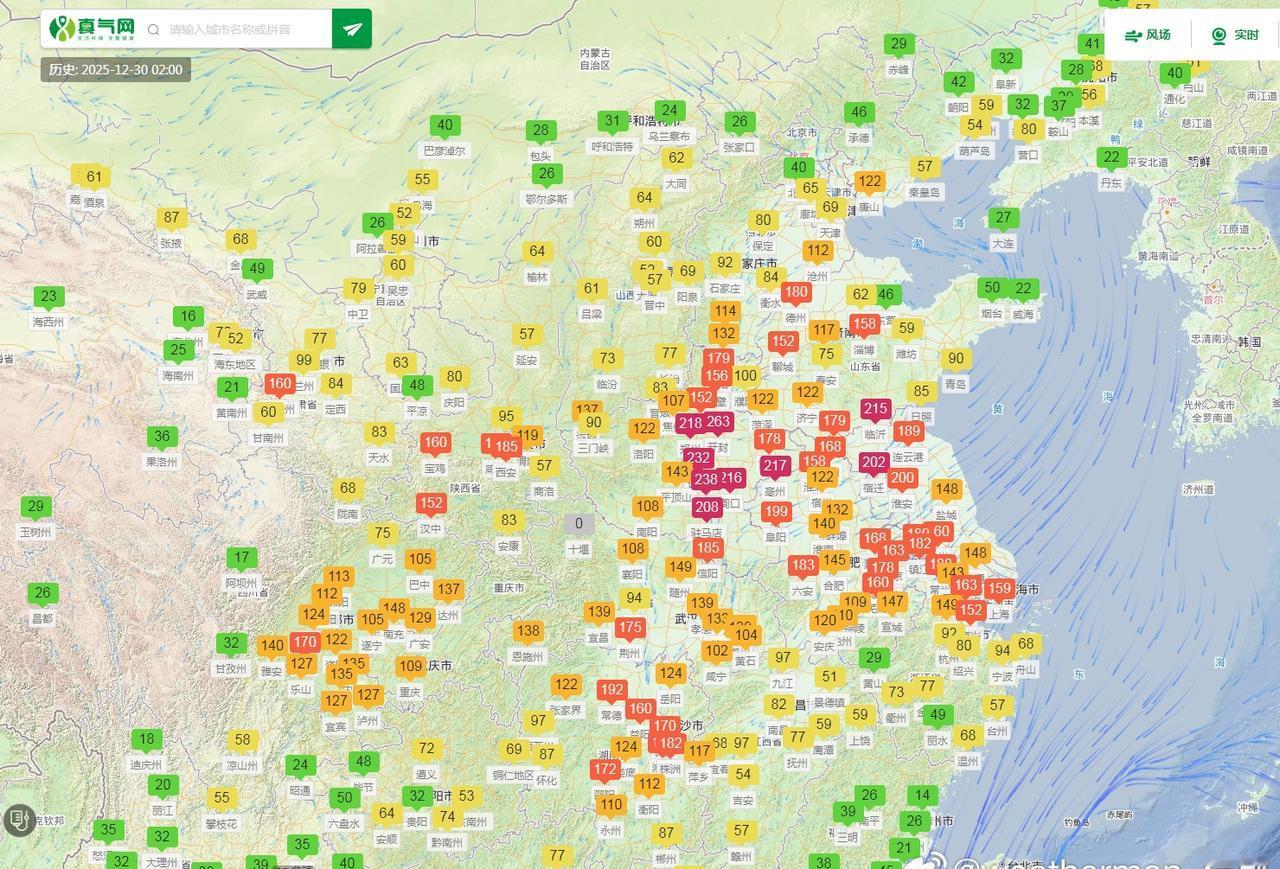Open the 180 AQI marker for 德州
This screenshot has width=1280, height=869.
click(796, 292)
